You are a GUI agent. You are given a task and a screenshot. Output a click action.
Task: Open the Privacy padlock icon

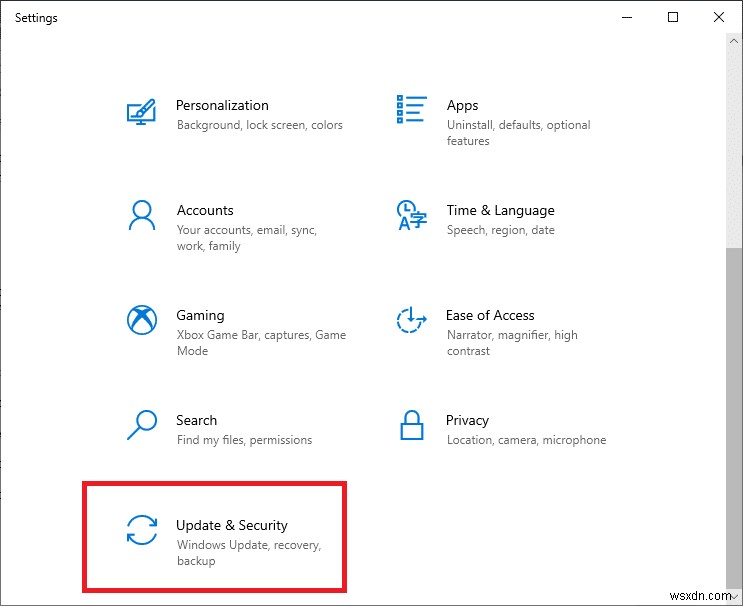pos(411,425)
